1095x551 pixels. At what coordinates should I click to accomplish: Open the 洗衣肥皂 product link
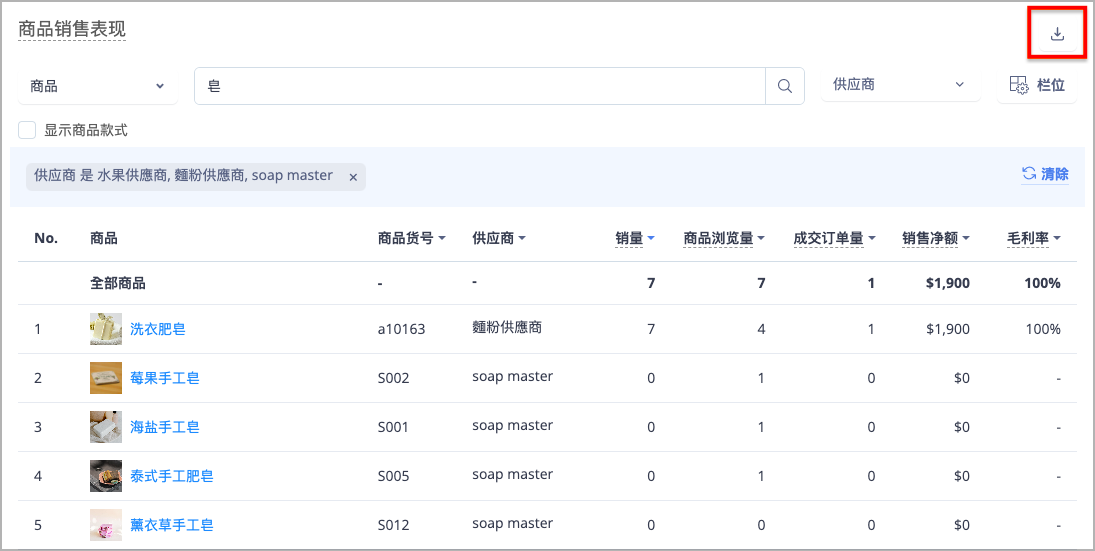(x=158, y=329)
